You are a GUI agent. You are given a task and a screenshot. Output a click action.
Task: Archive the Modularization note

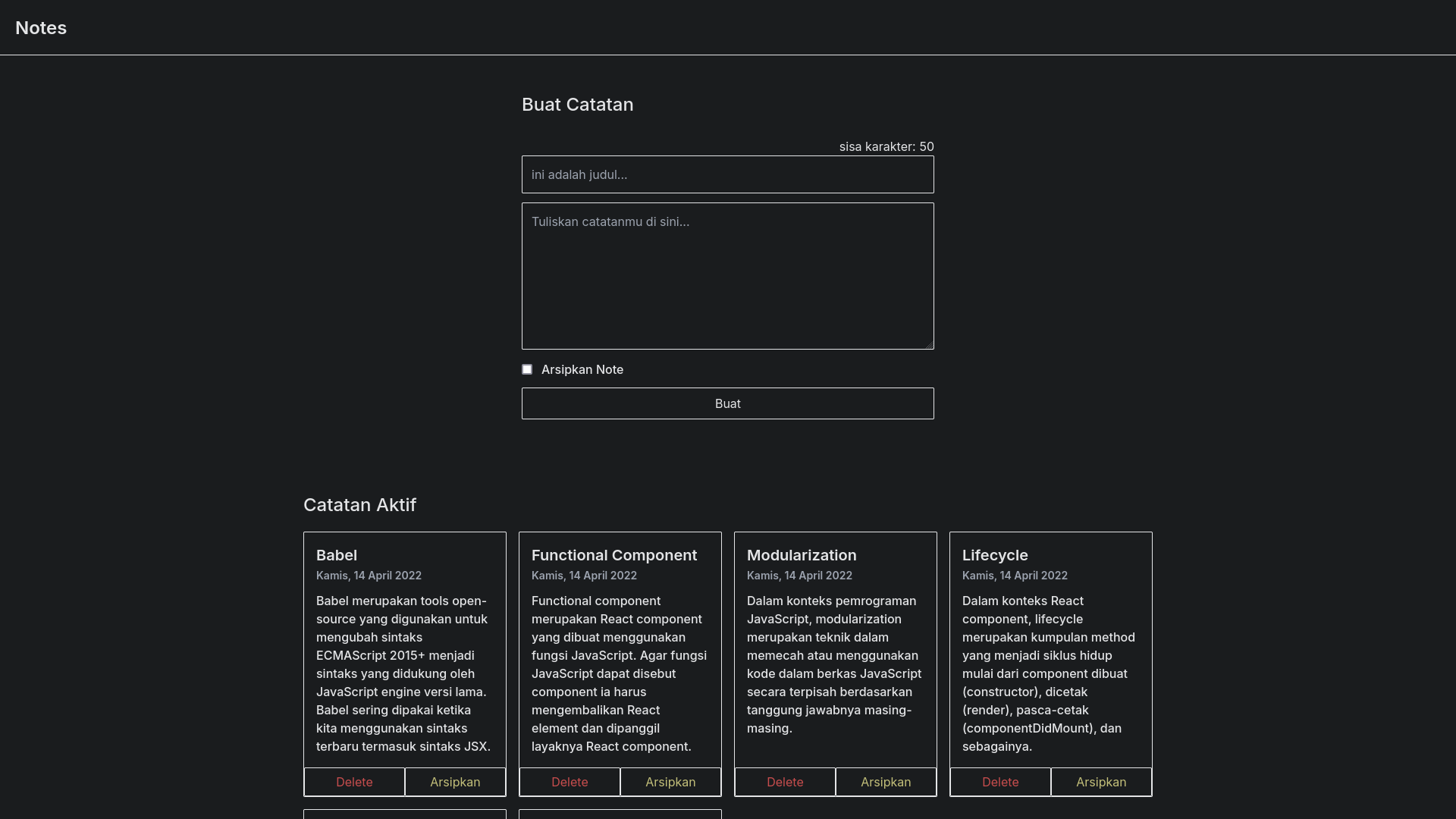(x=886, y=782)
